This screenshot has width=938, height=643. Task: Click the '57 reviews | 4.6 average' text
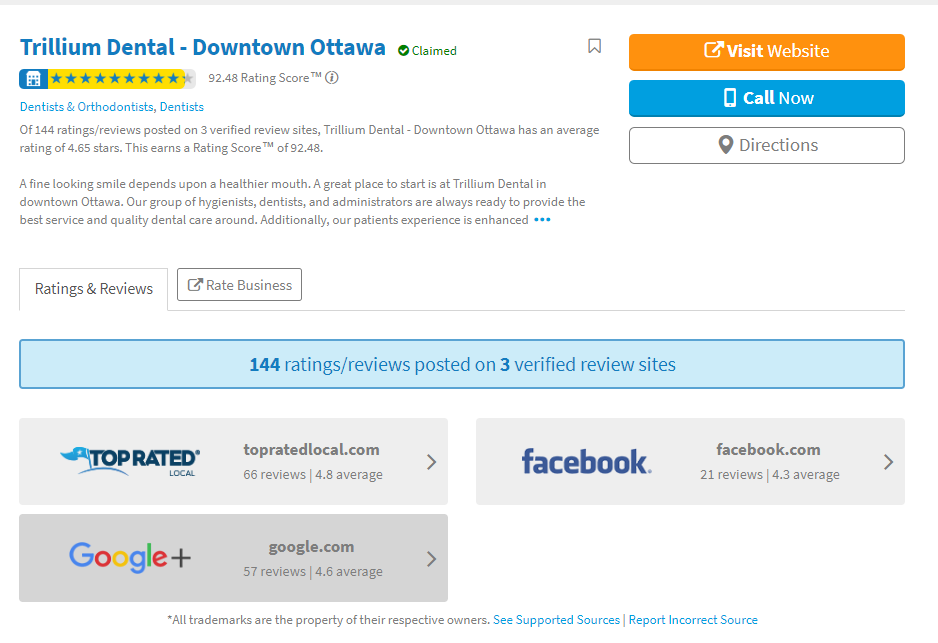tap(313, 572)
